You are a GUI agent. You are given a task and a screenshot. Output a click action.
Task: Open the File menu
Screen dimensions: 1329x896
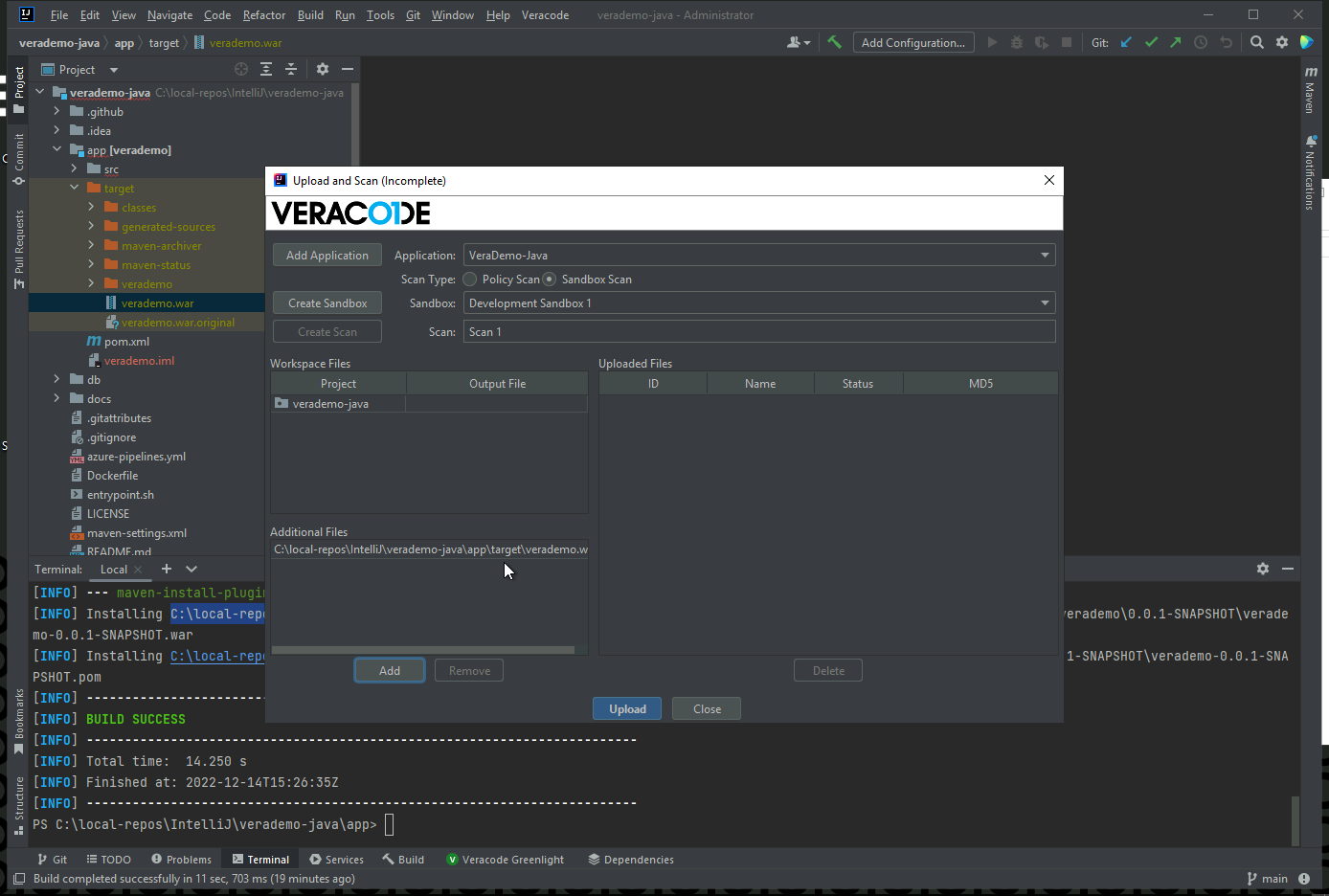tap(59, 15)
